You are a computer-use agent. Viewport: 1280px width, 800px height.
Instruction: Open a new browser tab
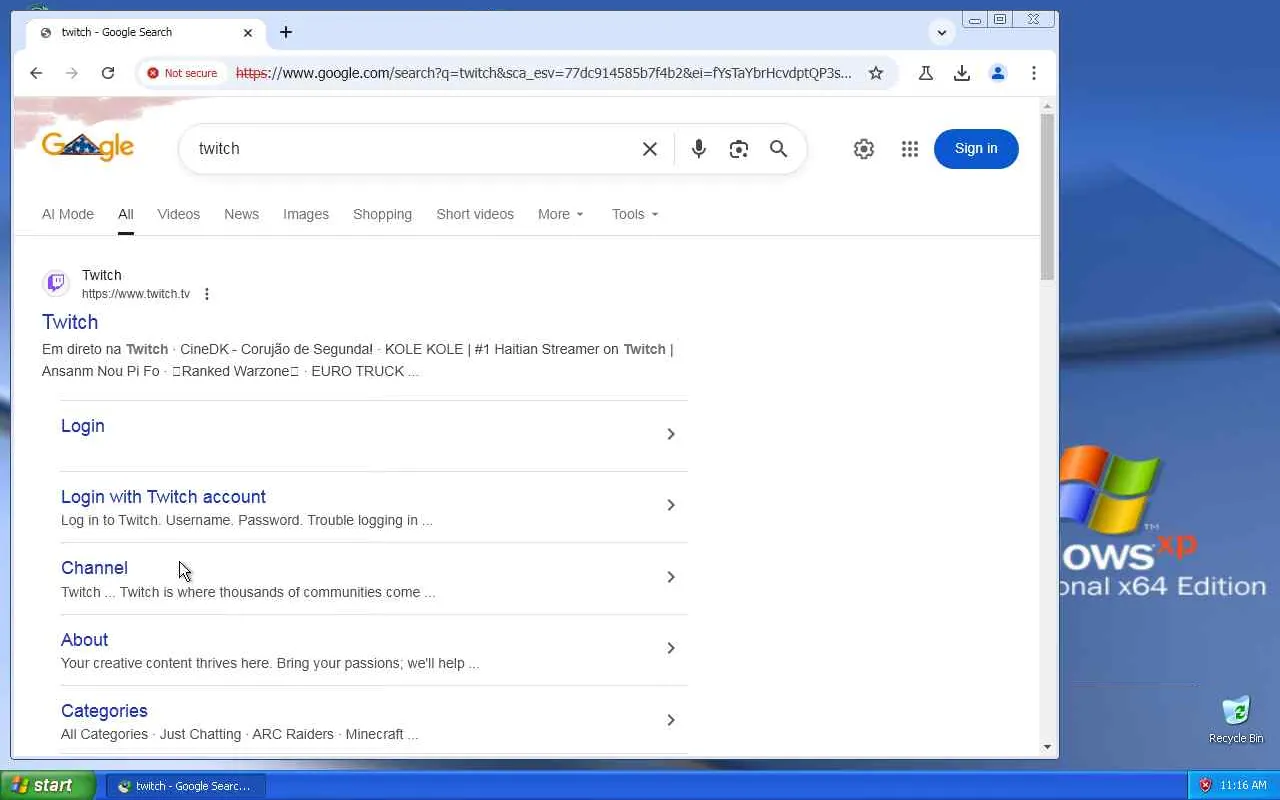286,32
